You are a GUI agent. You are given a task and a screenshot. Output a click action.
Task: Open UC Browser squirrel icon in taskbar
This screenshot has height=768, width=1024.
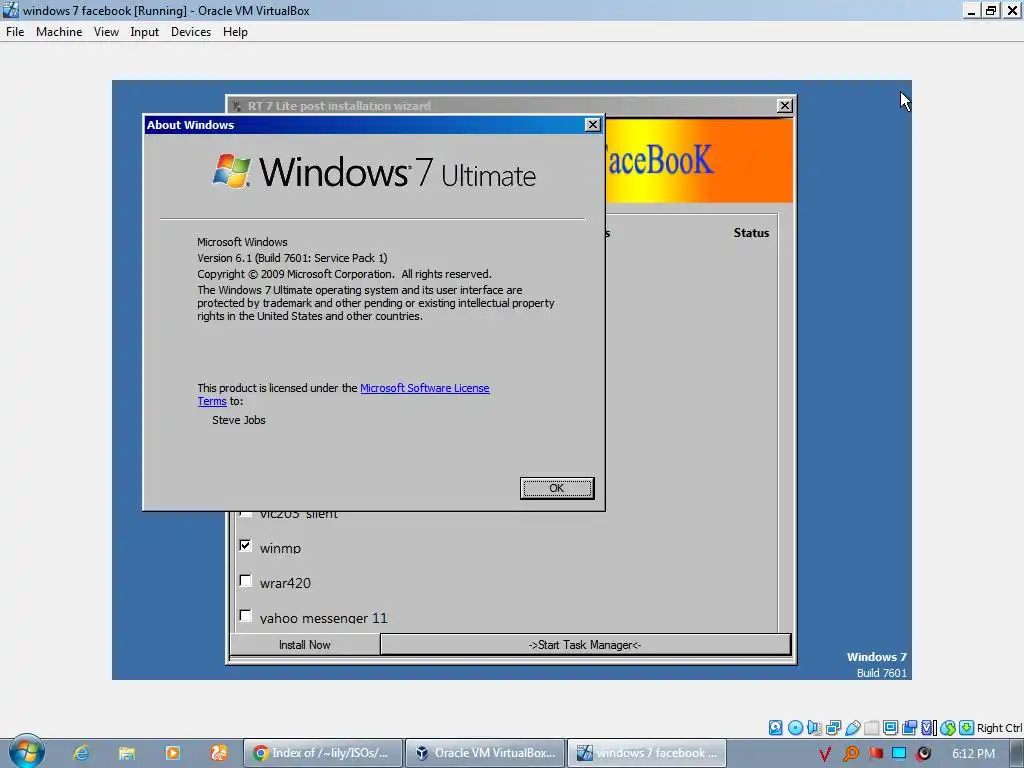tap(218, 753)
